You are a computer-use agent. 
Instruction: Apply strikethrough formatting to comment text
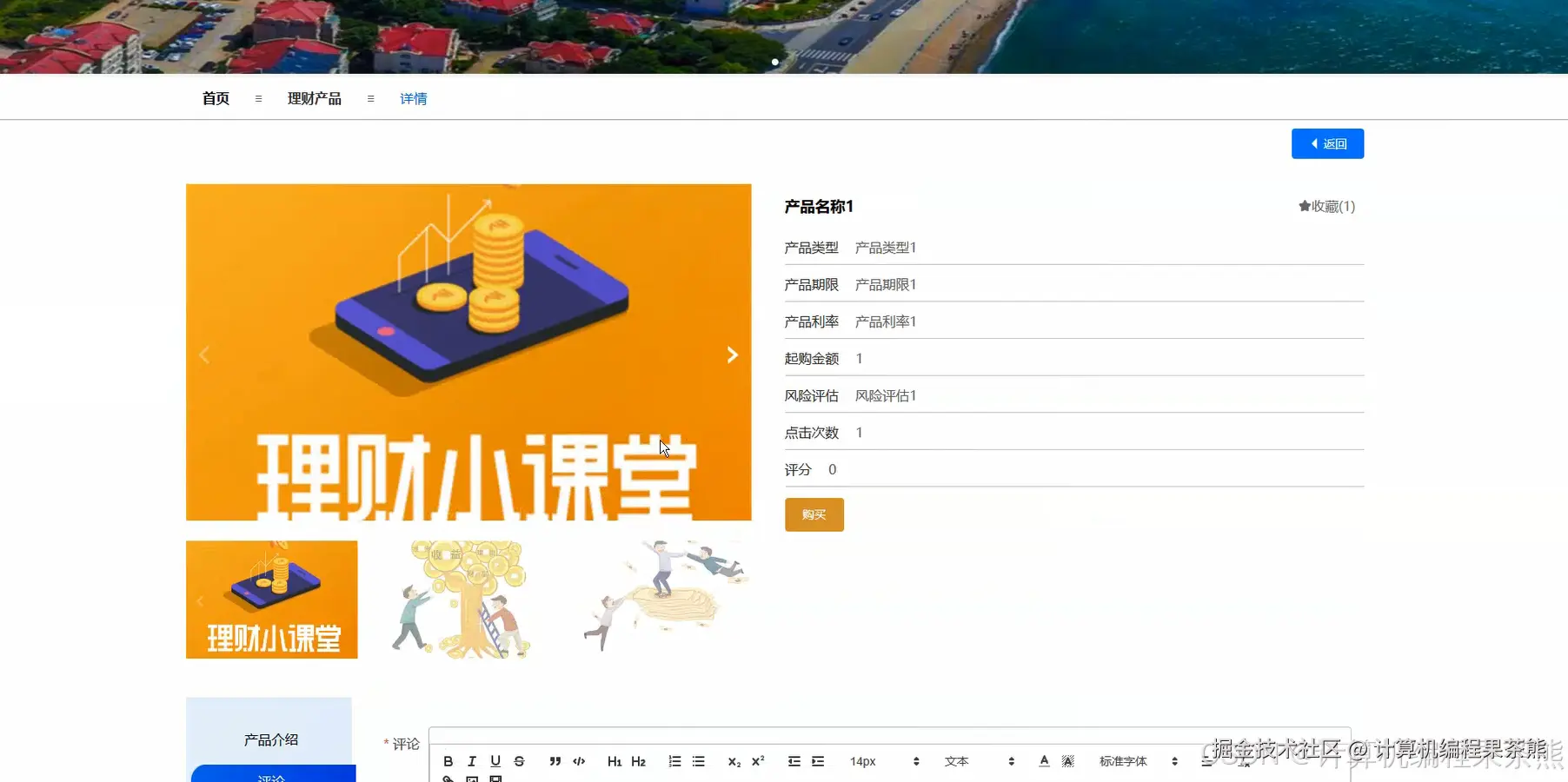tap(519, 761)
